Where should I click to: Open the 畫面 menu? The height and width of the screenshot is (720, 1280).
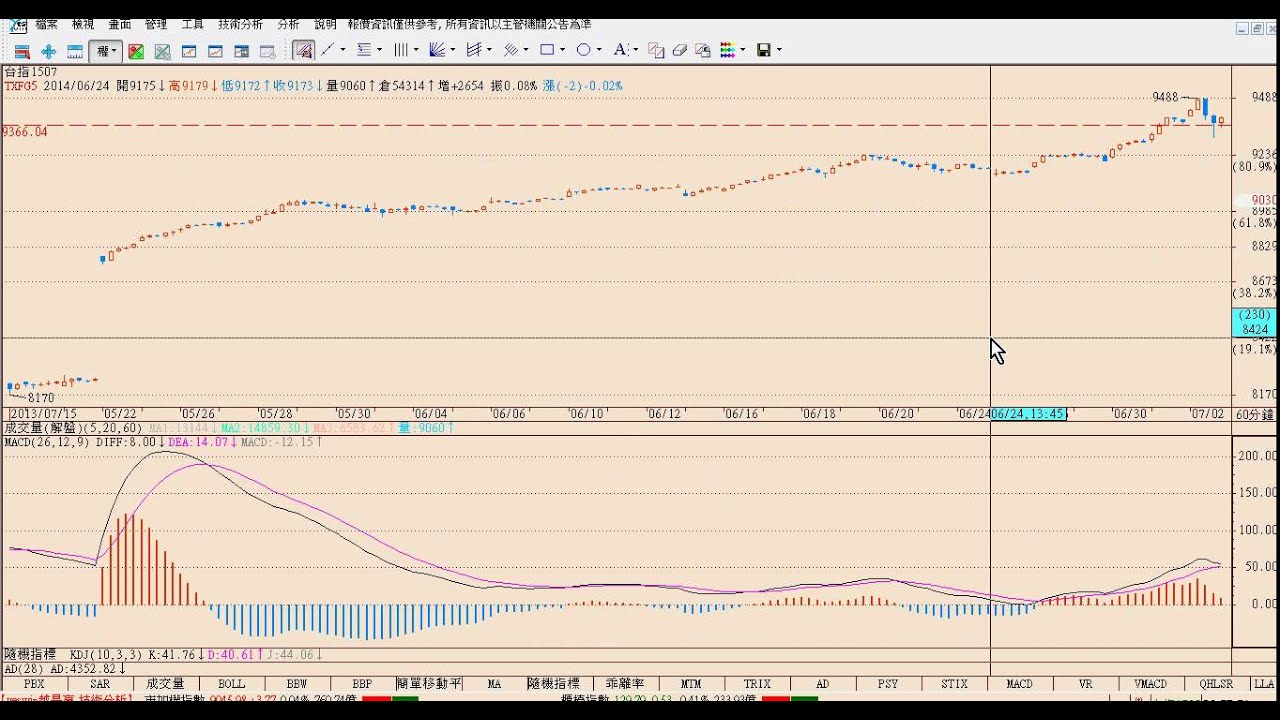coord(119,24)
